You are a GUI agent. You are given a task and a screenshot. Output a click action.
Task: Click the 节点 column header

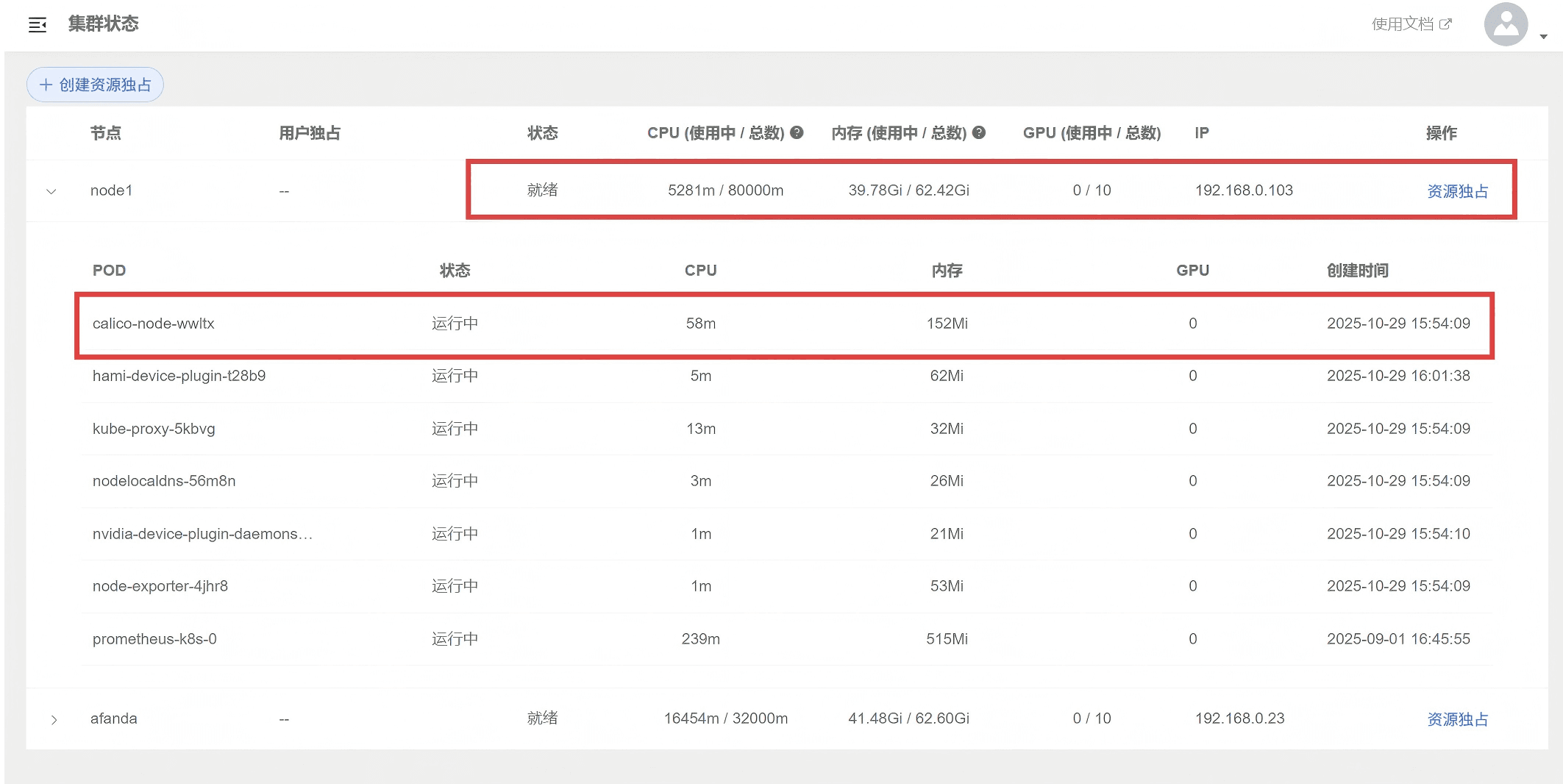(x=105, y=133)
